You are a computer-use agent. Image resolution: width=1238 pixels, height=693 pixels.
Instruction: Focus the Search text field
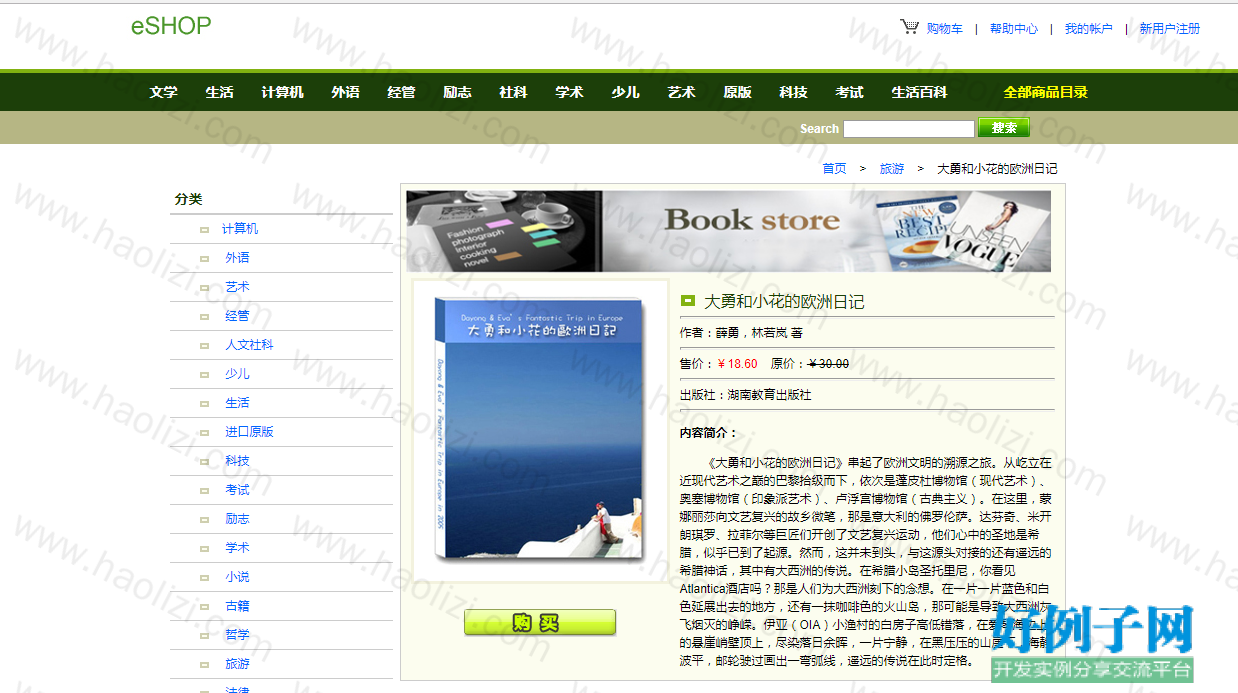(x=908, y=128)
